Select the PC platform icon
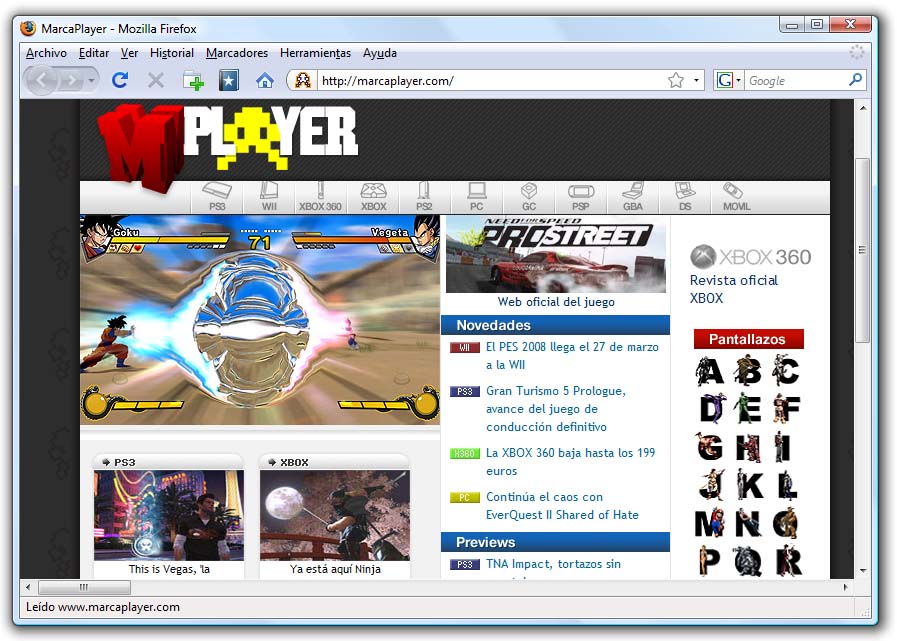Image resolution: width=897 pixels, height=641 pixels. (x=477, y=197)
